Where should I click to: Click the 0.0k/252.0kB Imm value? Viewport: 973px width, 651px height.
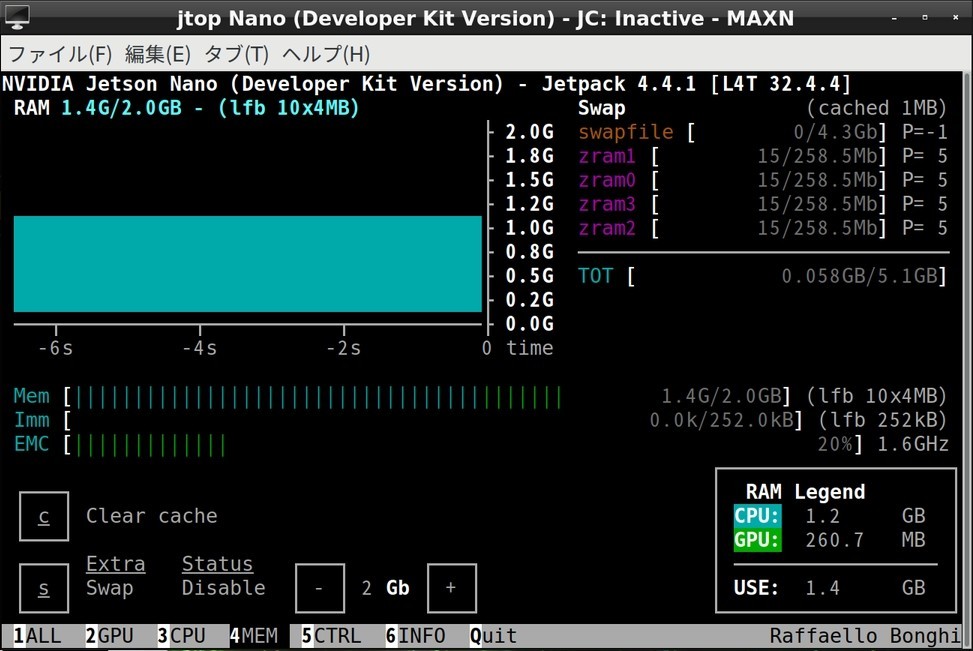(x=722, y=420)
